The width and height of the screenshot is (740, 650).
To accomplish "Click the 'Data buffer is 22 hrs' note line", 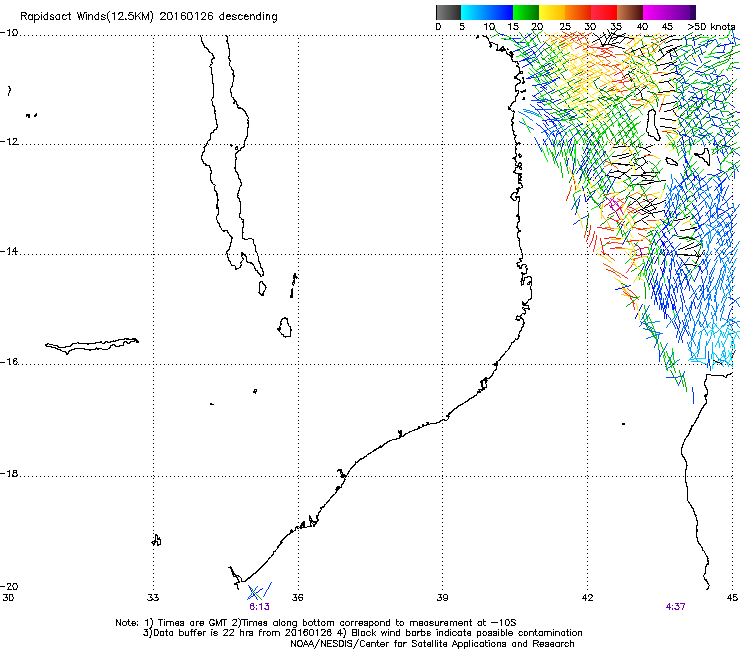I will pos(362,633).
